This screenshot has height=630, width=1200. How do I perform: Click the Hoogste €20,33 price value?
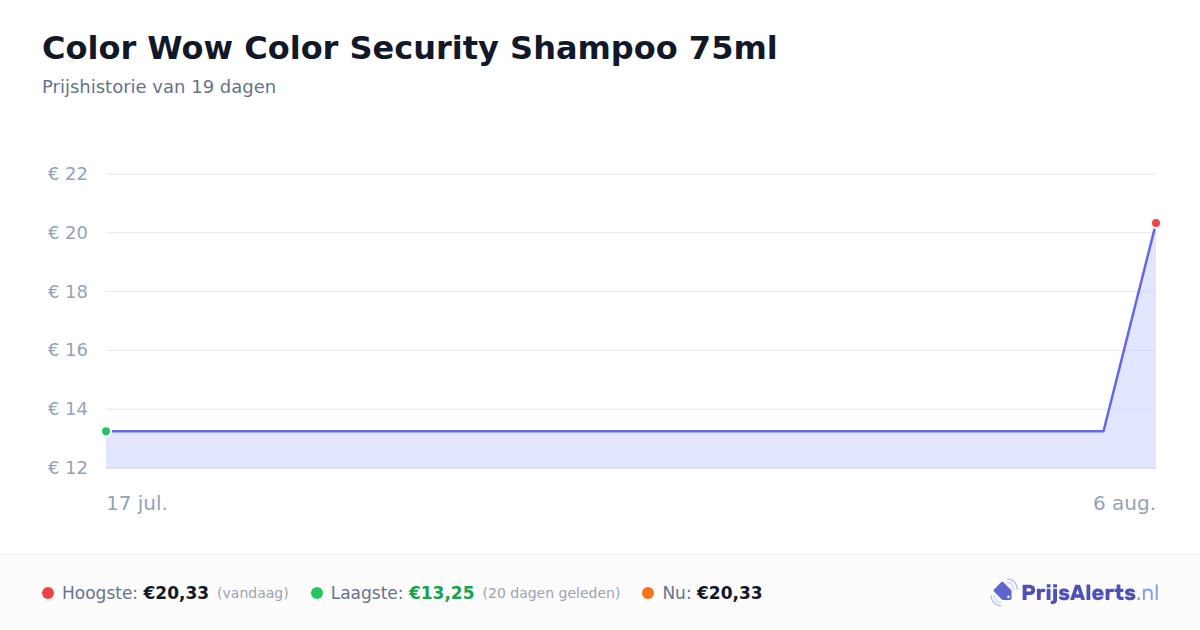[176, 593]
